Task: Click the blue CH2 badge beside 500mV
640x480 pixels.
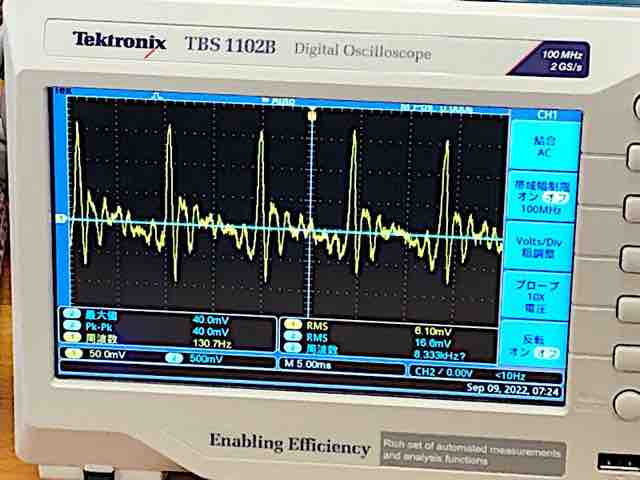Action: coord(174,358)
